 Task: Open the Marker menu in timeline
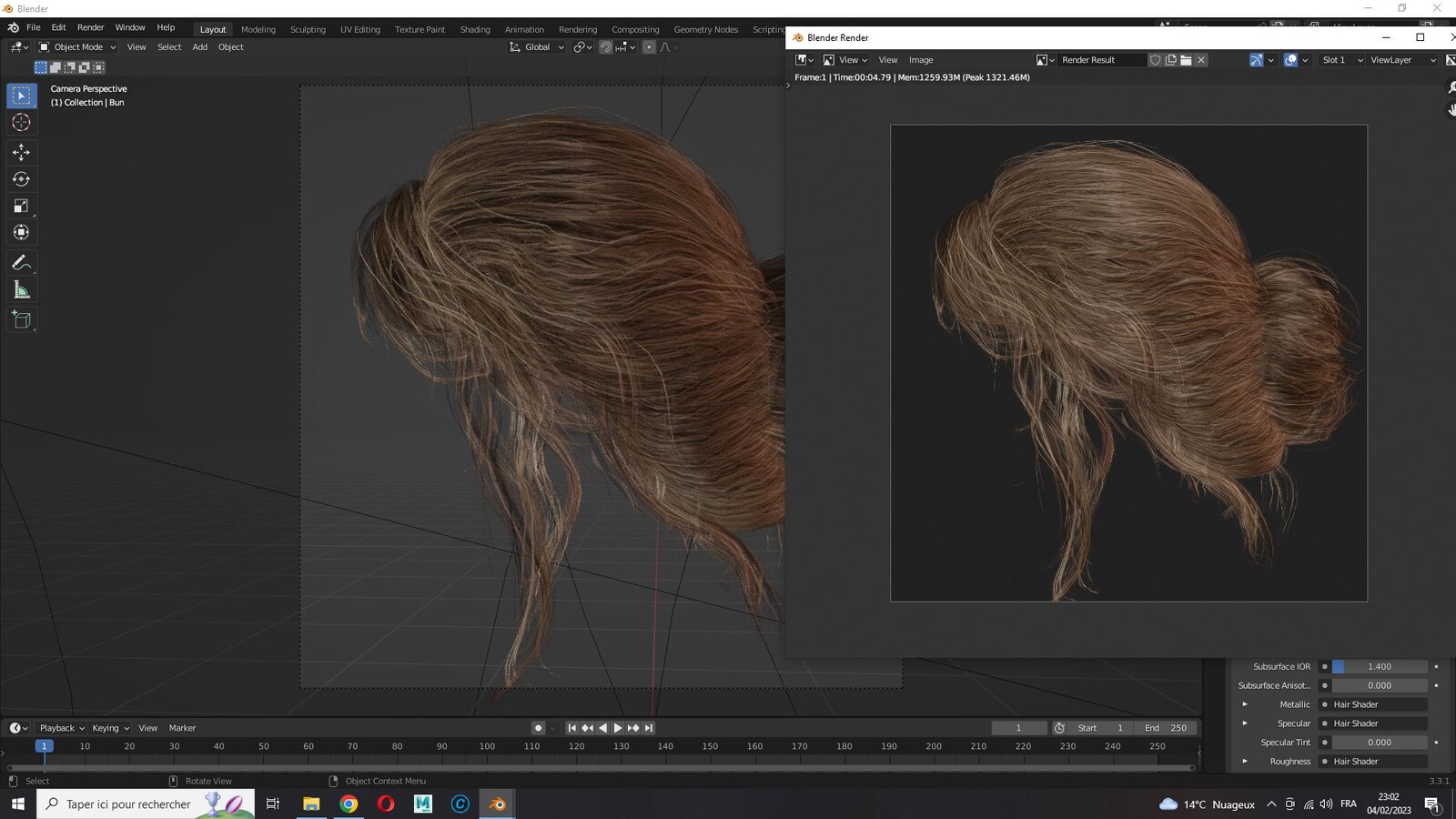[182, 728]
